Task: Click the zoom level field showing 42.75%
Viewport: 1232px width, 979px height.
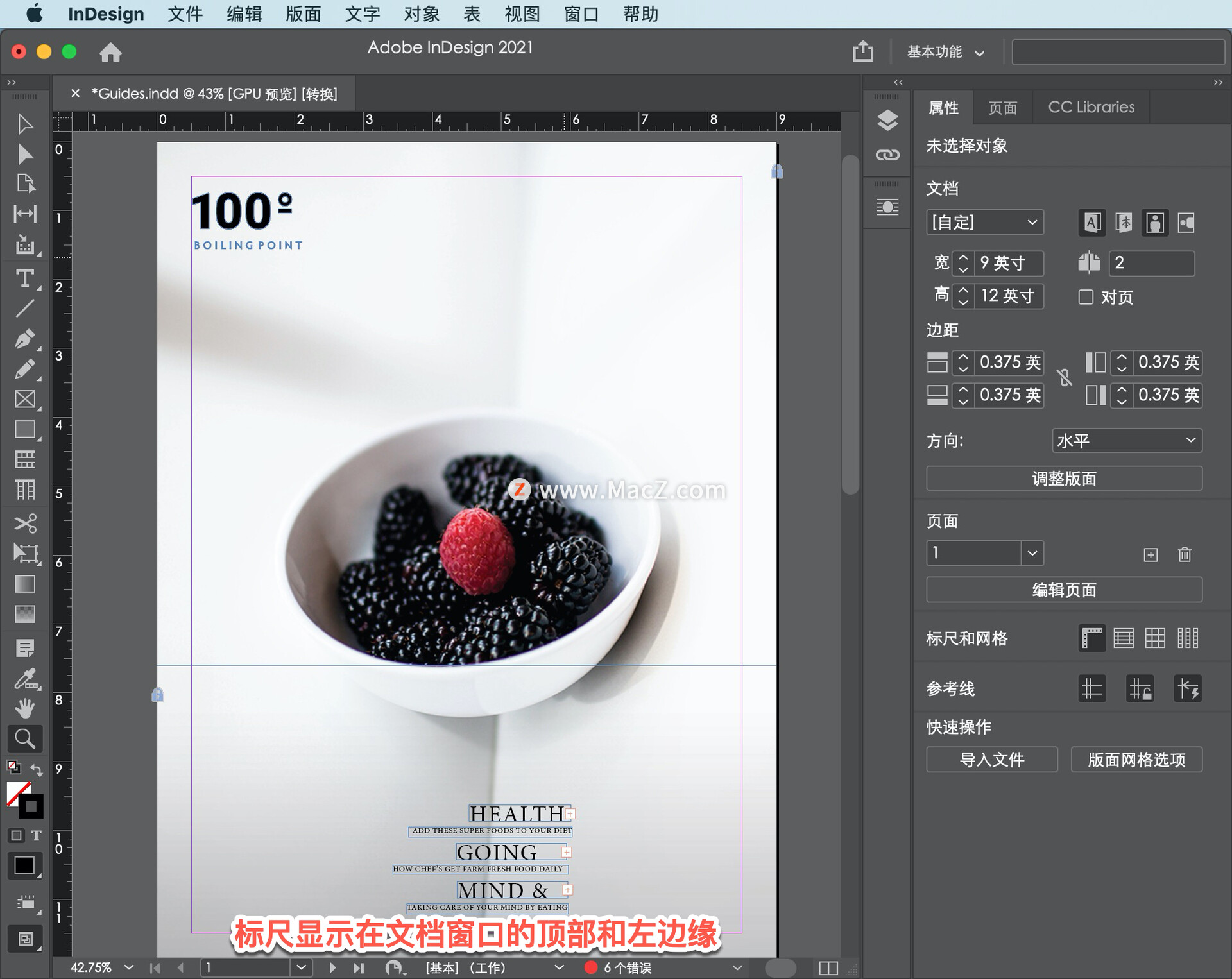Action: coord(92,967)
